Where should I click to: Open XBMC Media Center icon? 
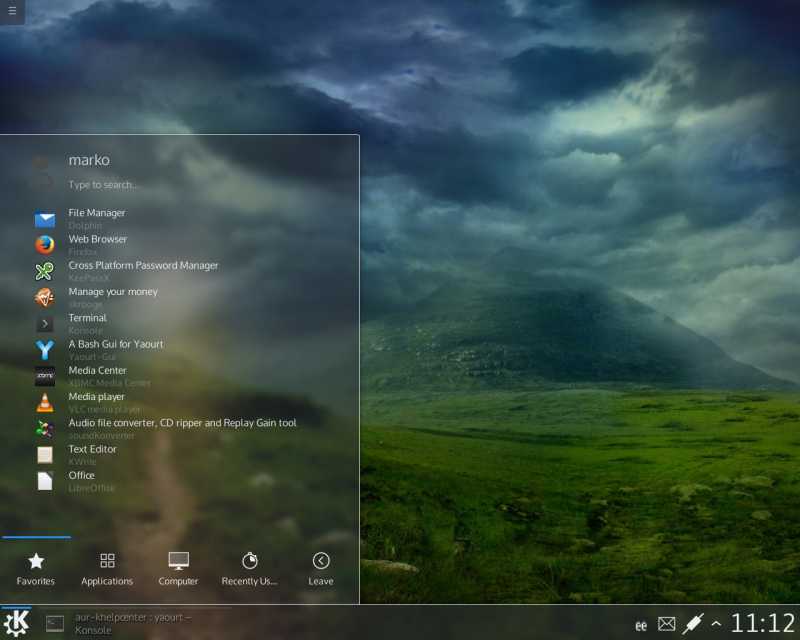[45, 376]
